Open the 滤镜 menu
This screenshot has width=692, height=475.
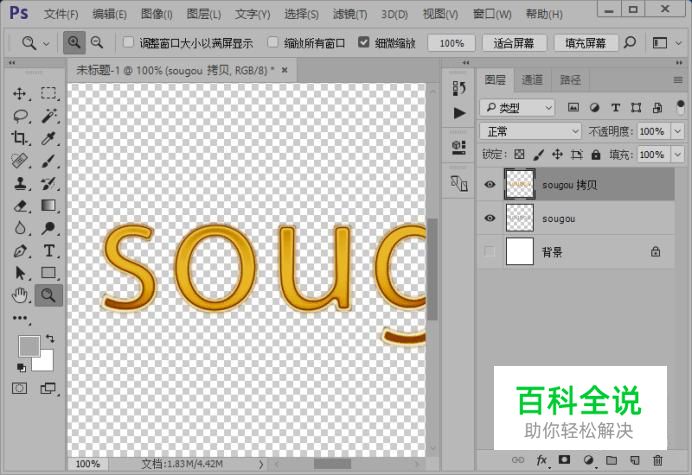click(x=350, y=14)
